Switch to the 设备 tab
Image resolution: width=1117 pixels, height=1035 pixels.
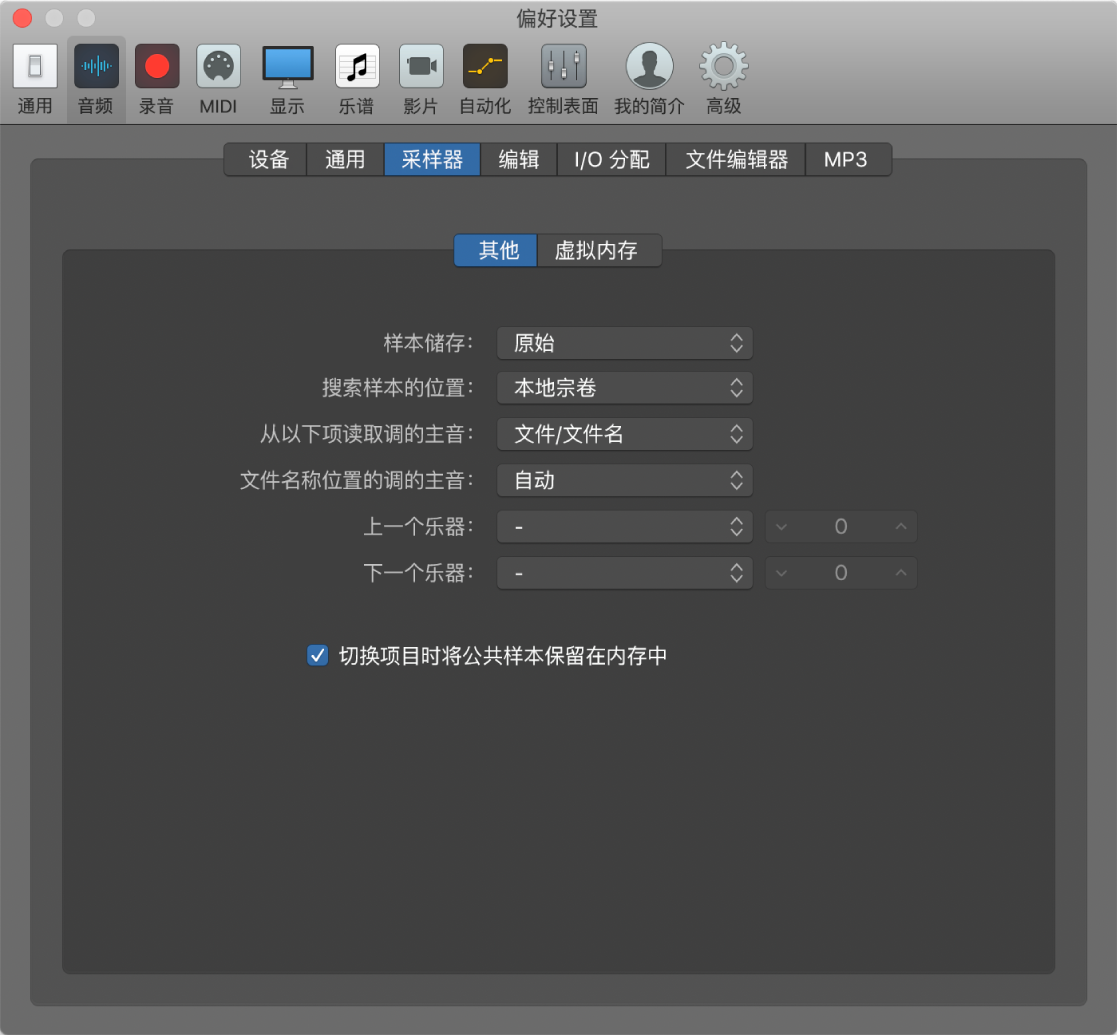pos(265,159)
